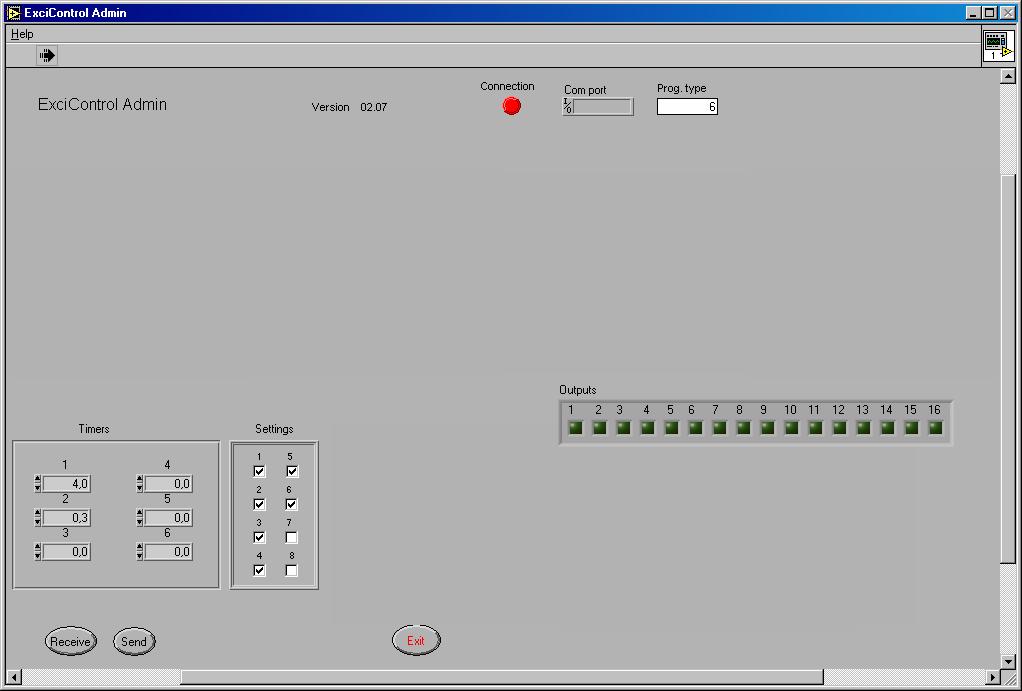Click Timer 6 value field 0,0

(168, 551)
